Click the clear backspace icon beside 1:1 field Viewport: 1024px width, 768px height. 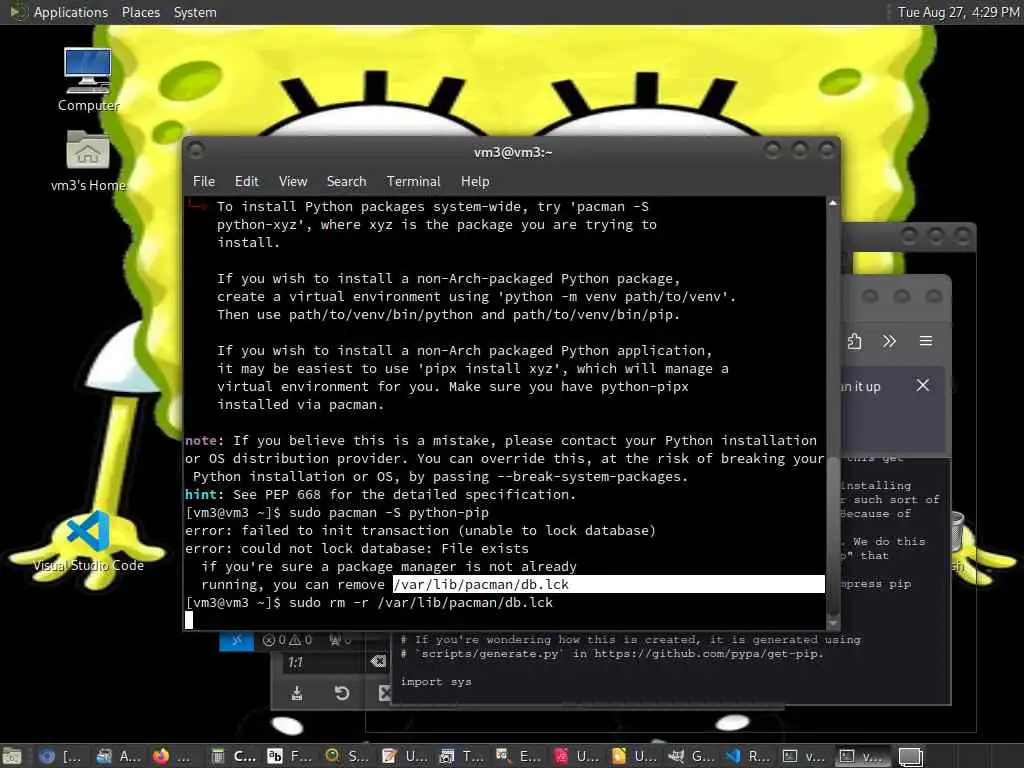click(377, 662)
